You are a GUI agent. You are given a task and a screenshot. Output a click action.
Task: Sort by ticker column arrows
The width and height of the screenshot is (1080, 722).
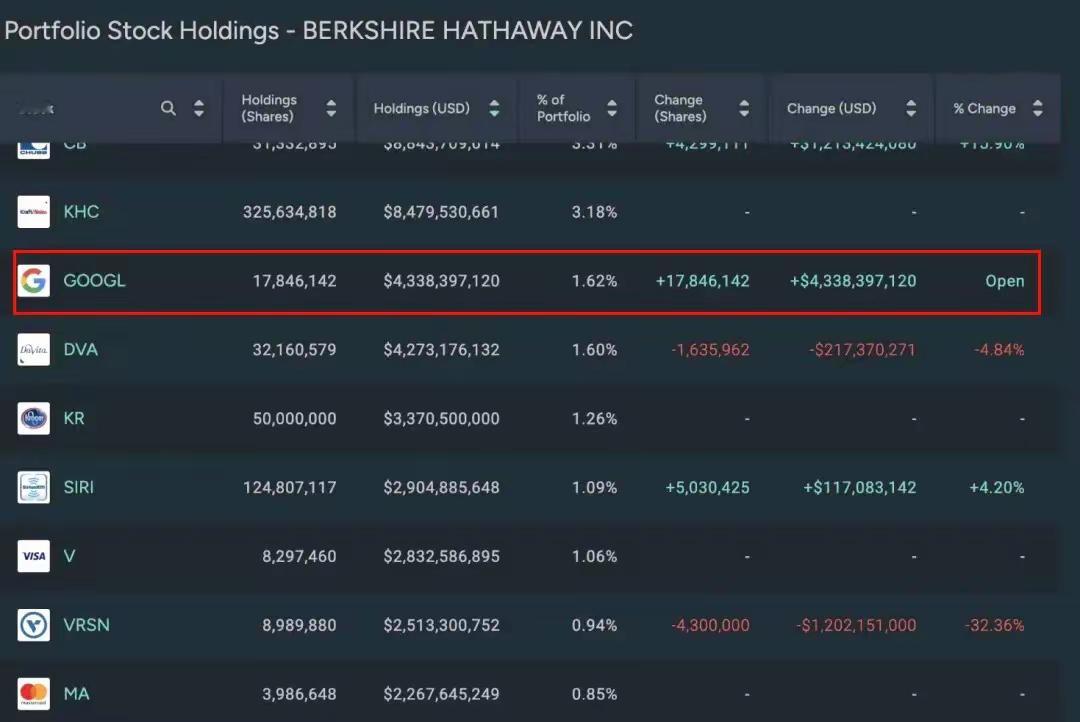click(199, 108)
